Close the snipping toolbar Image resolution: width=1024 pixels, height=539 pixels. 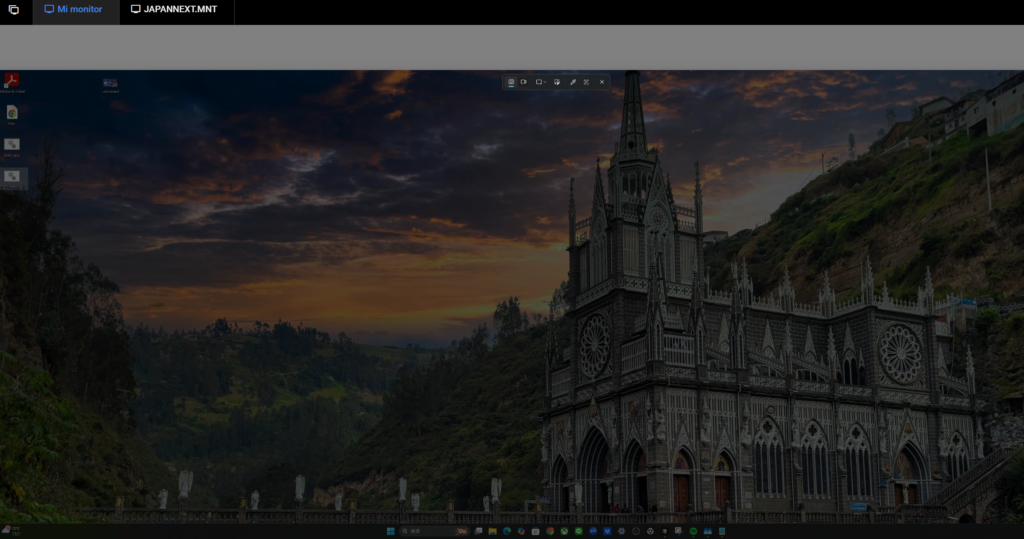pos(602,82)
